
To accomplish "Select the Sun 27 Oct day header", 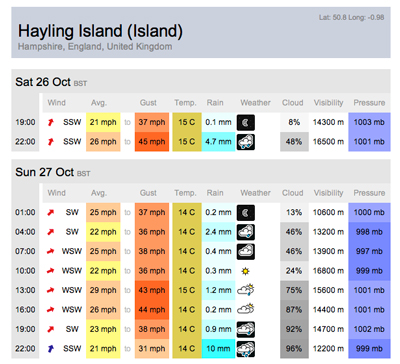I will pyautogui.click(x=53, y=172).
